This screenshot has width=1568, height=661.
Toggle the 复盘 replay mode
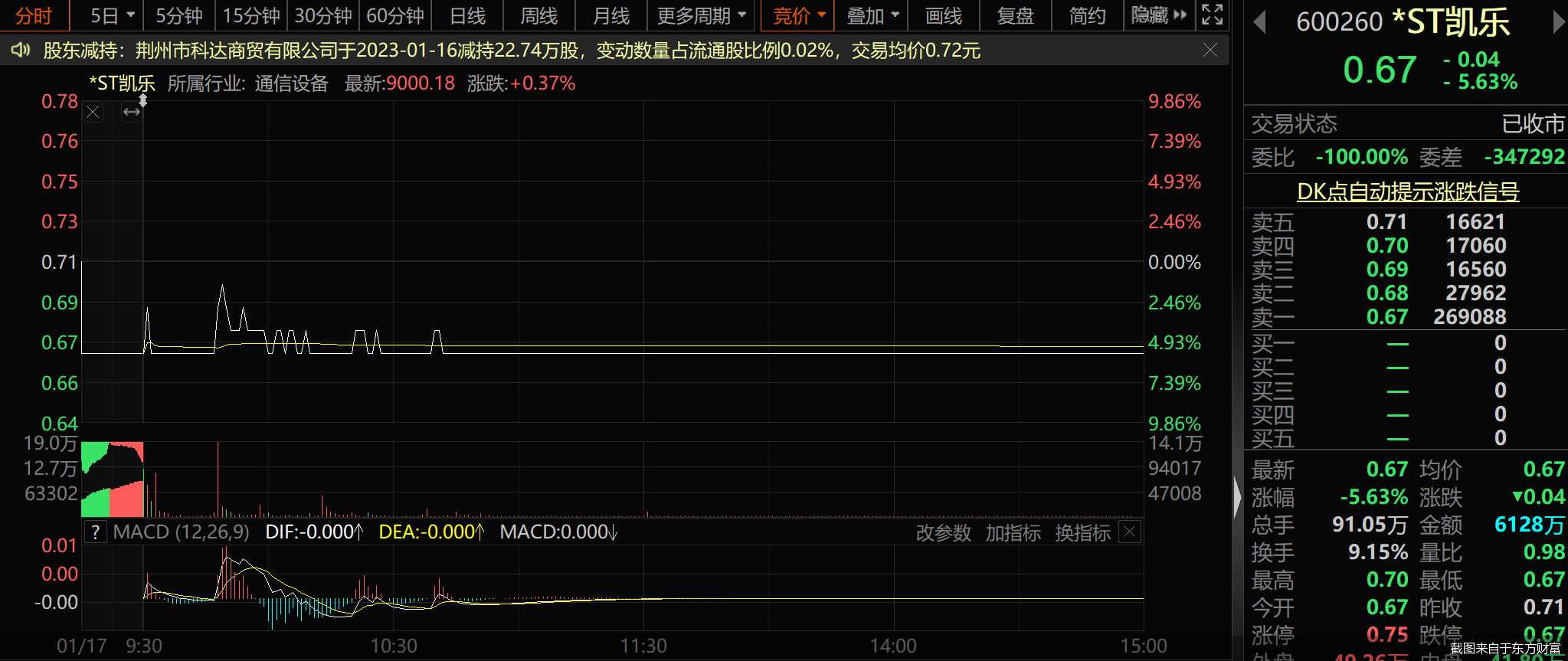pyautogui.click(x=1015, y=15)
